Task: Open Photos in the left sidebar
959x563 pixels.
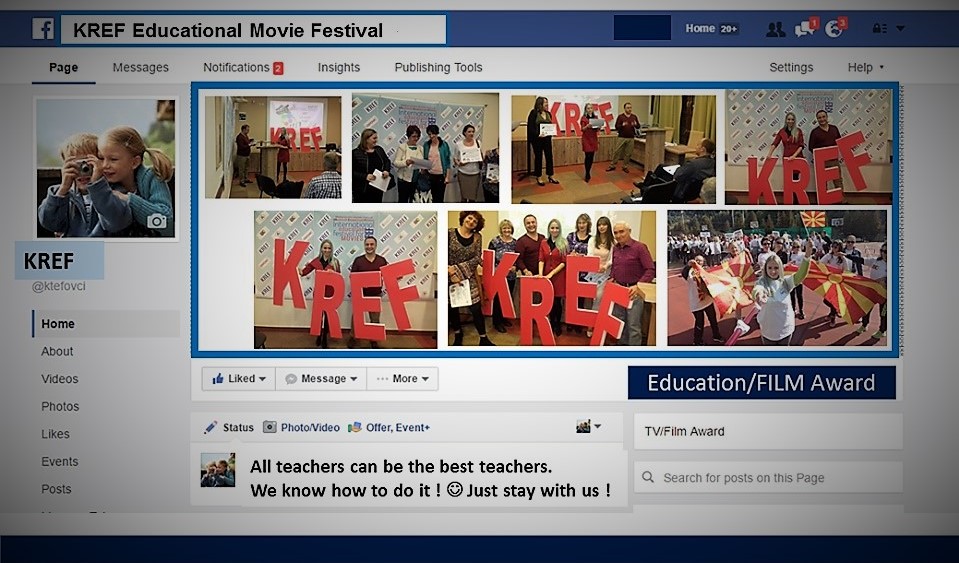Action: 60,407
